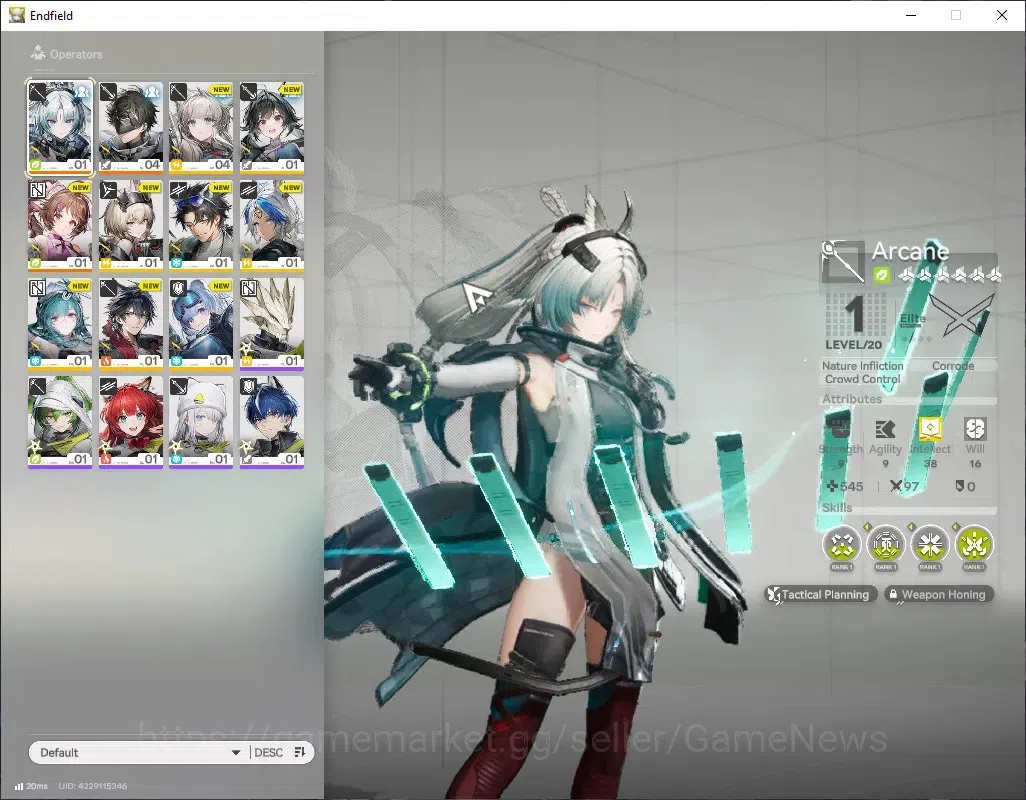Screen dimensions: 1026x800
Task: Click the Agility value 9
Action: (885, 463)
